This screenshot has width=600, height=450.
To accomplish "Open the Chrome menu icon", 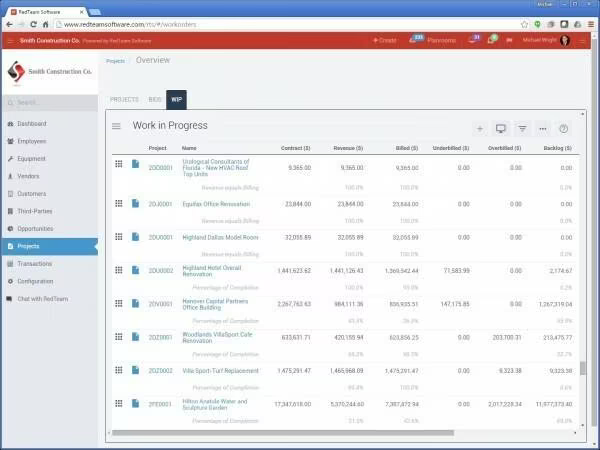I will tap(591, 24).
